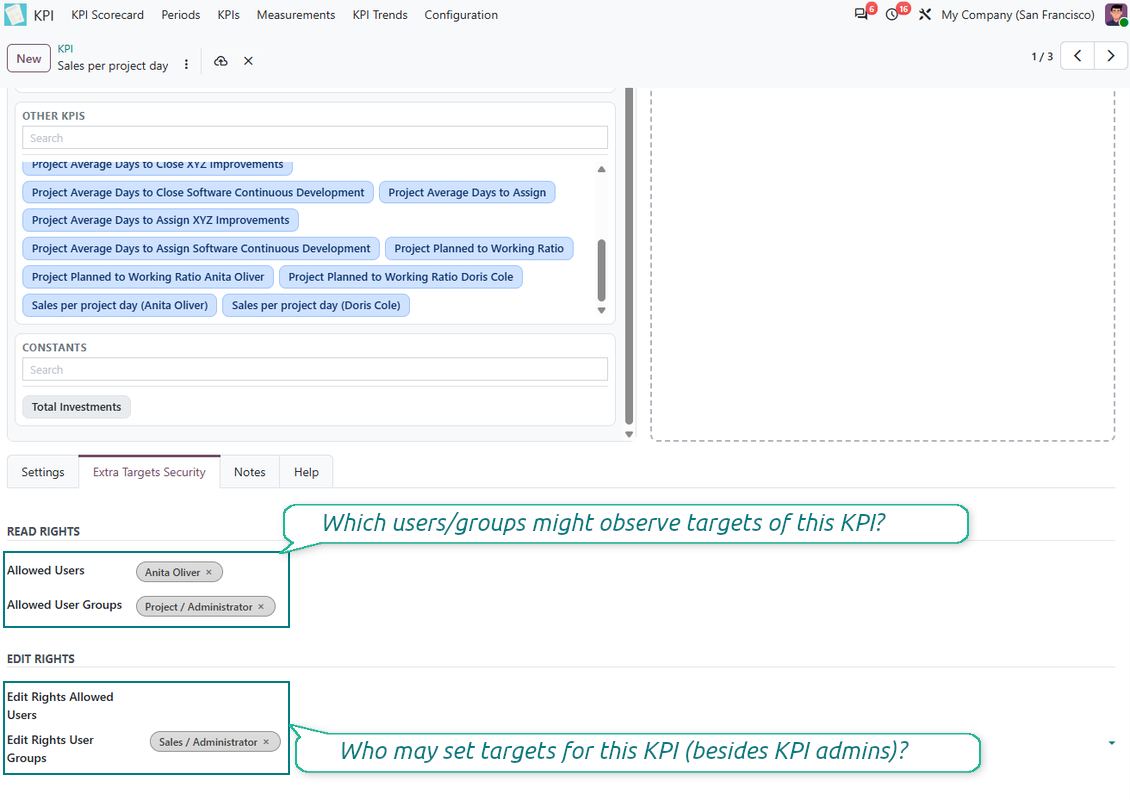Remove the Anita Oliver tag from Allowed Users
The width and height of the screenshot is (1130, 800).
[x=209, y=572]
